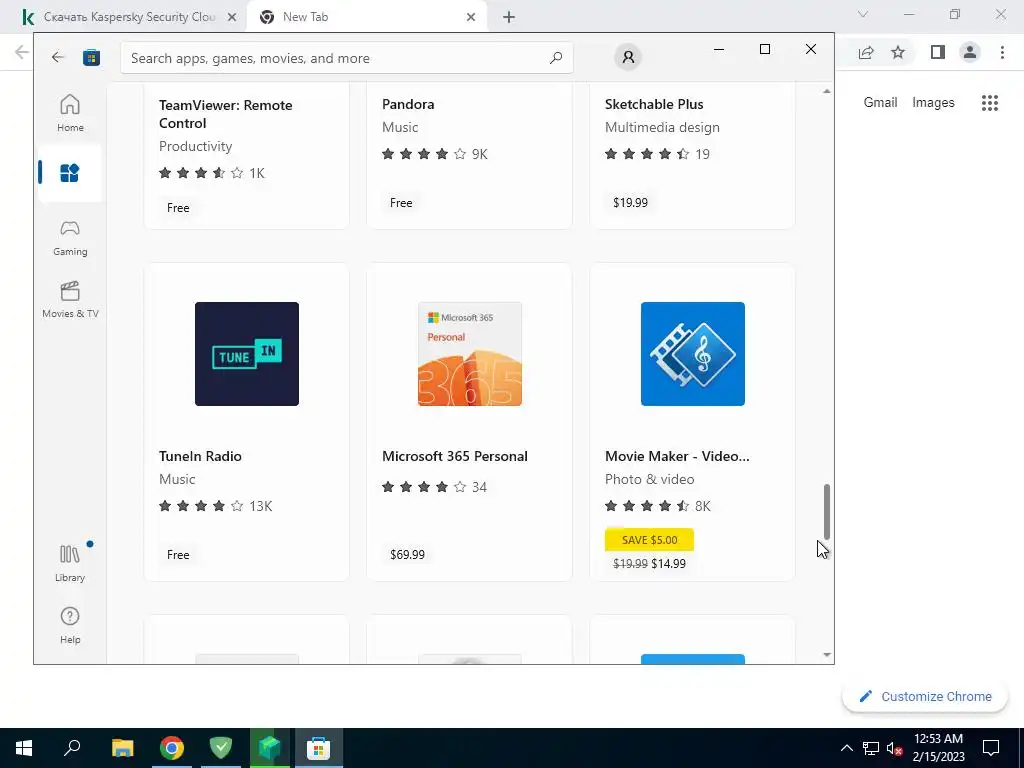Screen dimensions: 1024x768
Task: Close the New Tab tab in Chrome
Action: point(471,18)
